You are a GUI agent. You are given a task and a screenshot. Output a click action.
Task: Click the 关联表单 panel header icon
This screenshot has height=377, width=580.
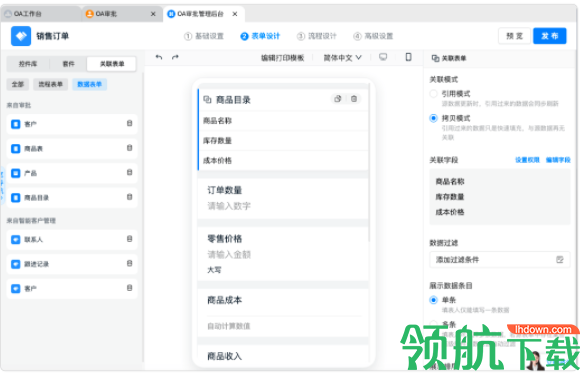[x=435, y=58]
